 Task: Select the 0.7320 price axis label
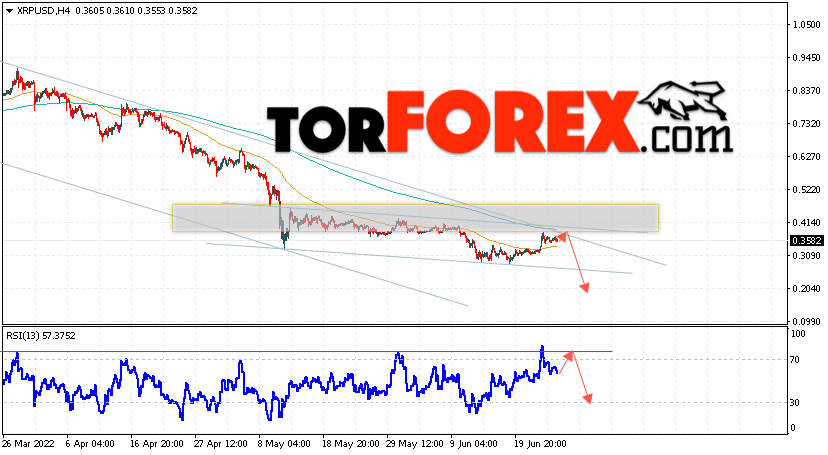tap(806, 124)
